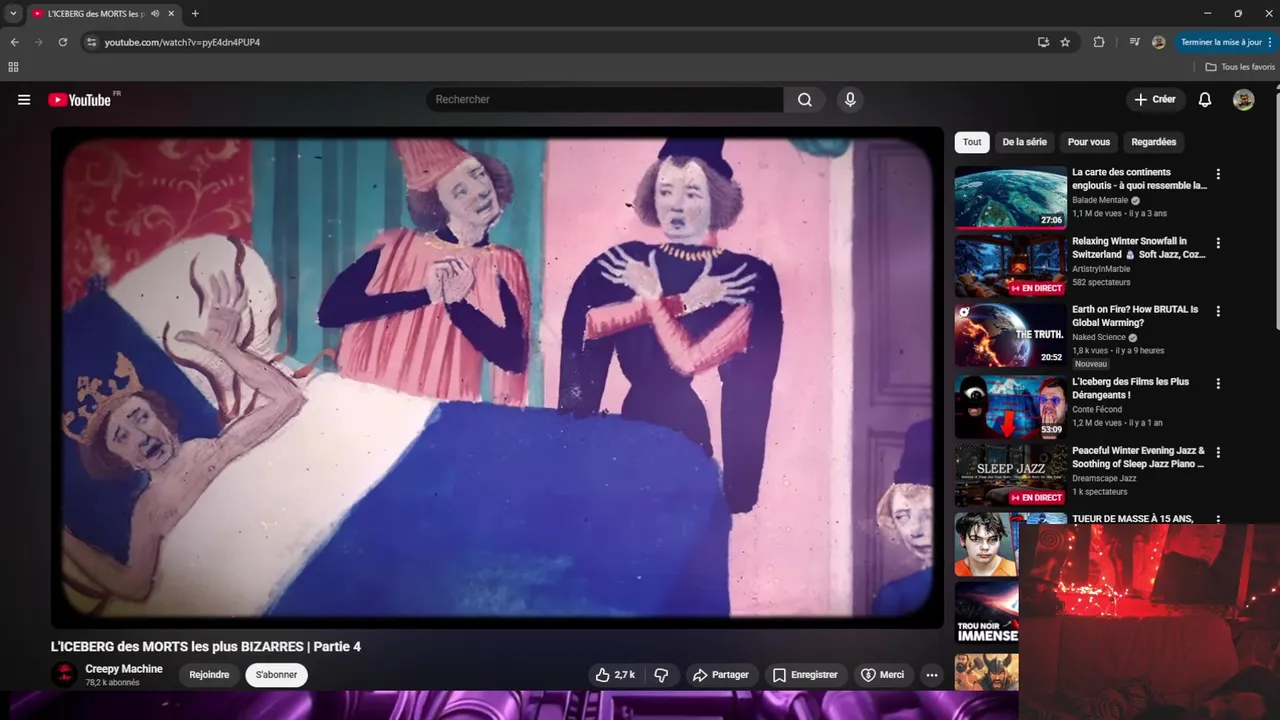This screenshot has height=720, width=1280.
Task: Click the Rejoindre button
Action: [x=209, y=675]
